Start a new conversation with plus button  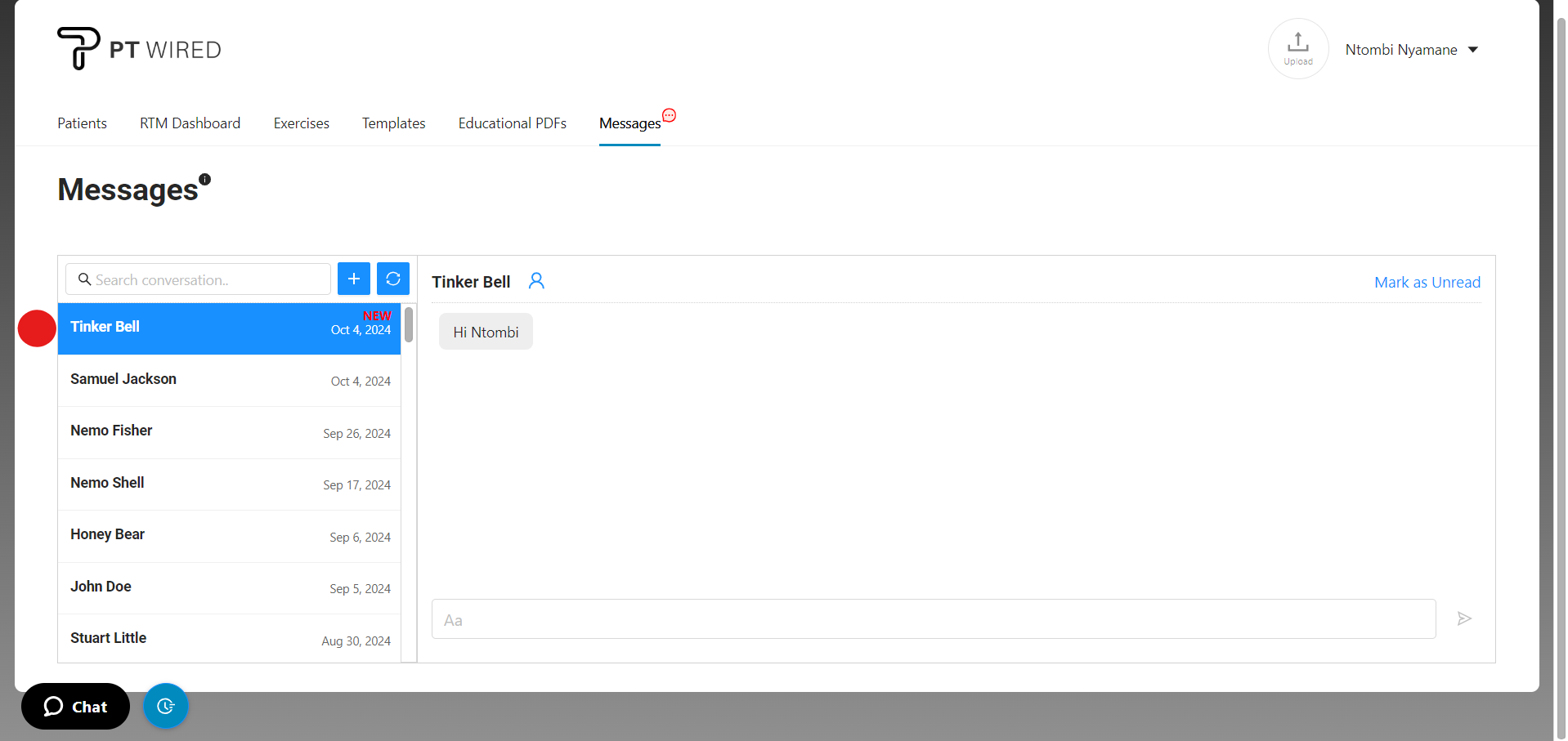point(353,279)
